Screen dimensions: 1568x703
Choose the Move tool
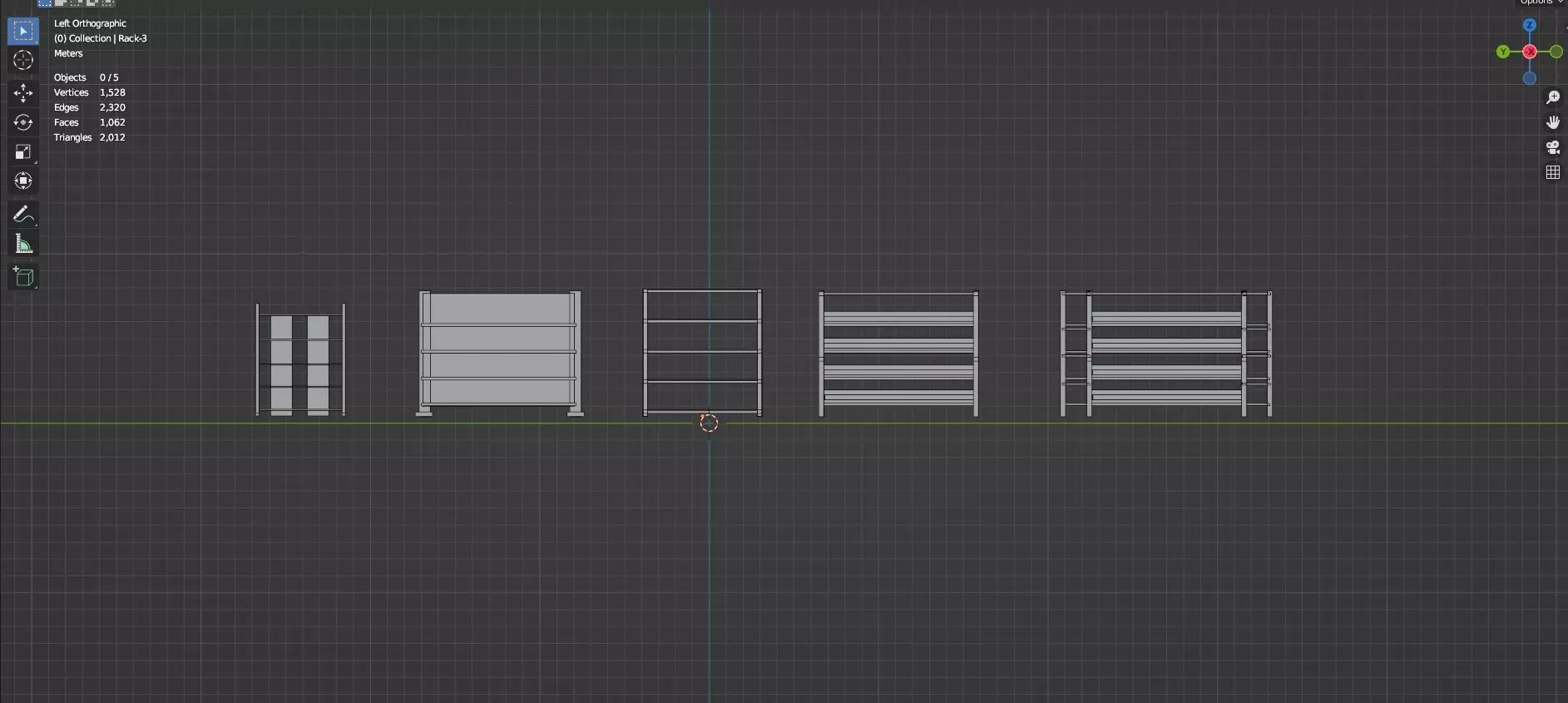point(22,93)
